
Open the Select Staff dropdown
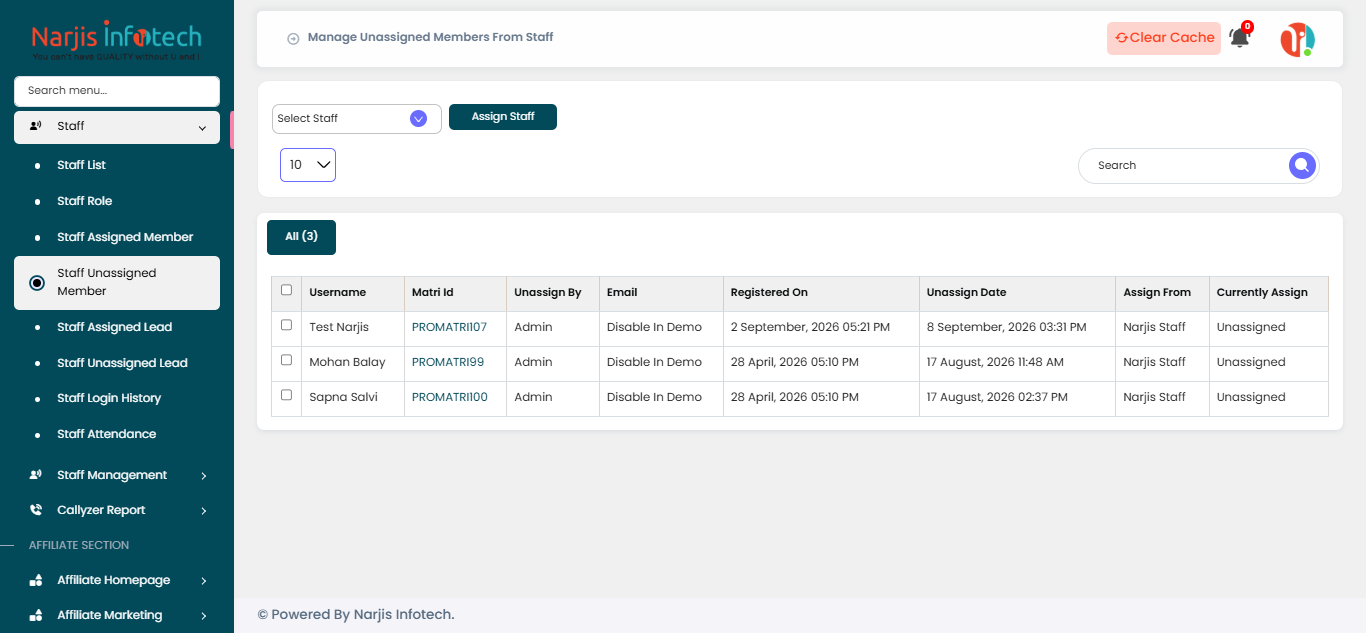click(x=356, y=118)
